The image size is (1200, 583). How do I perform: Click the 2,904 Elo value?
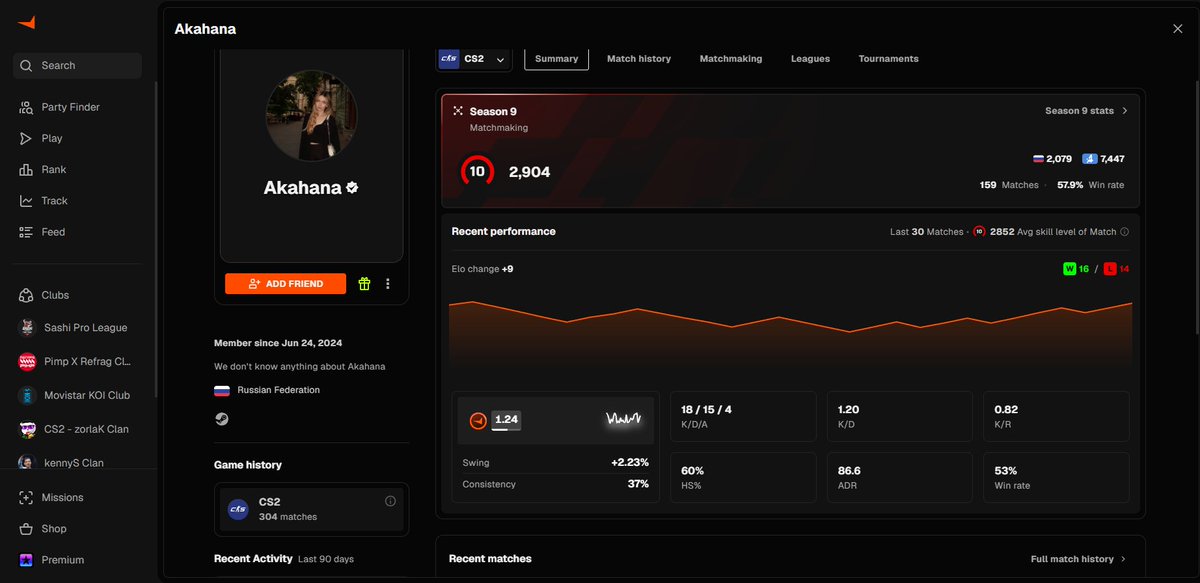pyautogui.click(x=529, y=172)
